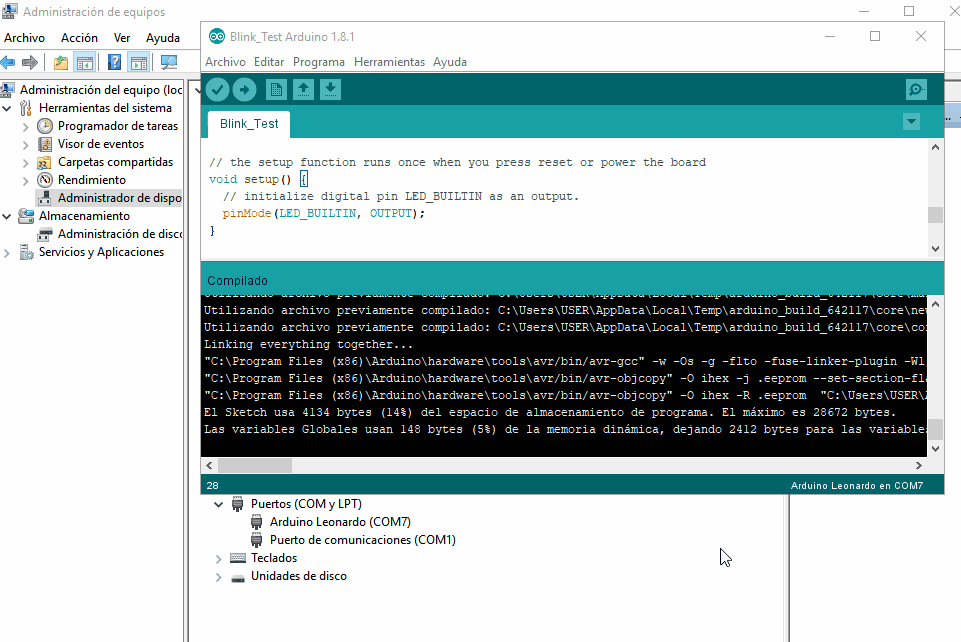The image size is (961, 642).
Task: Click the Unidades de disco drive icon
Action: pyautogui.click(x=238, y=577)
